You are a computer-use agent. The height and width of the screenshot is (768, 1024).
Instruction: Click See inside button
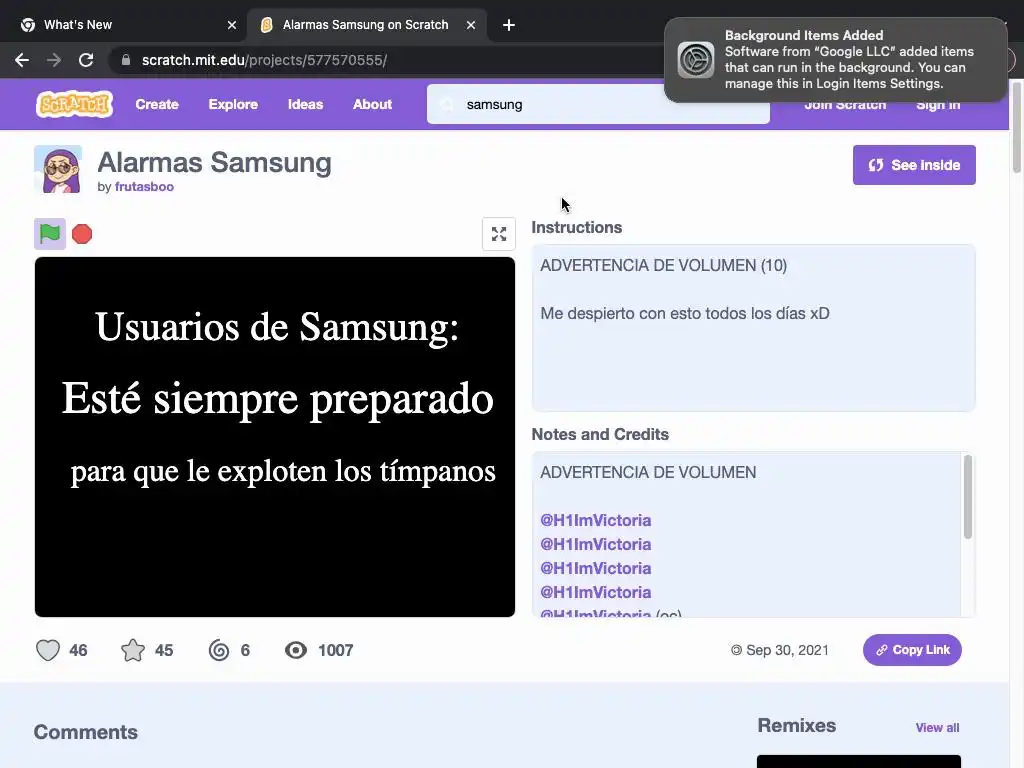coord(914,165)
